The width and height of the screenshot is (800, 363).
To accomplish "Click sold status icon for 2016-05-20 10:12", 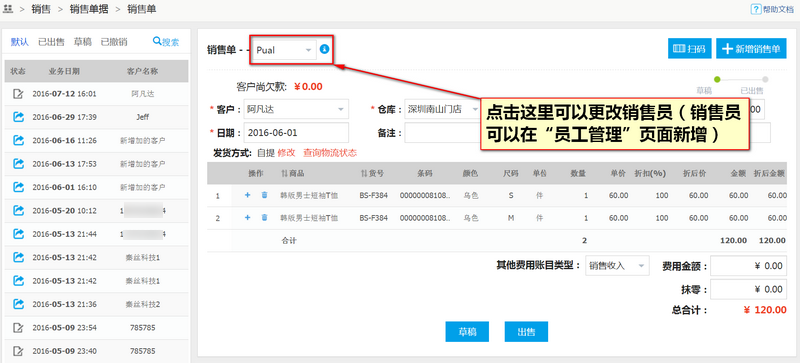I will click(18, 210).
